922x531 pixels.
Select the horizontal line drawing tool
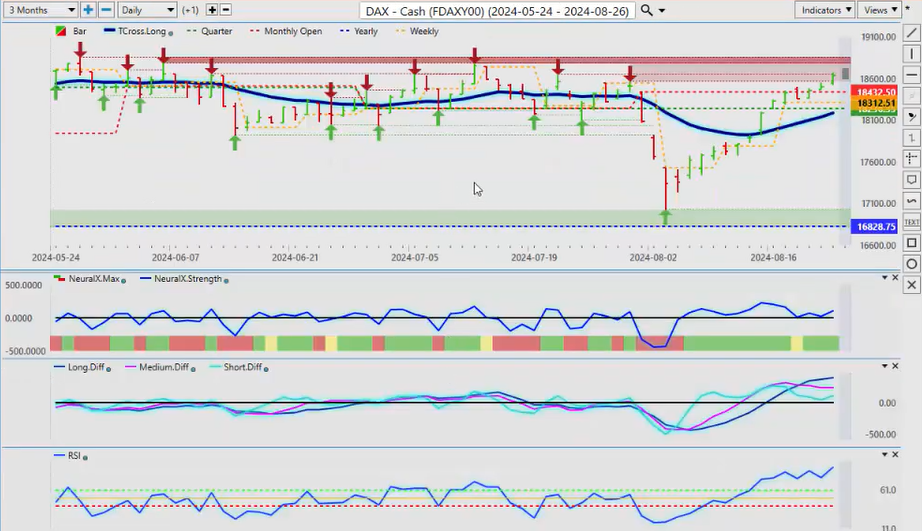(911, 74)
